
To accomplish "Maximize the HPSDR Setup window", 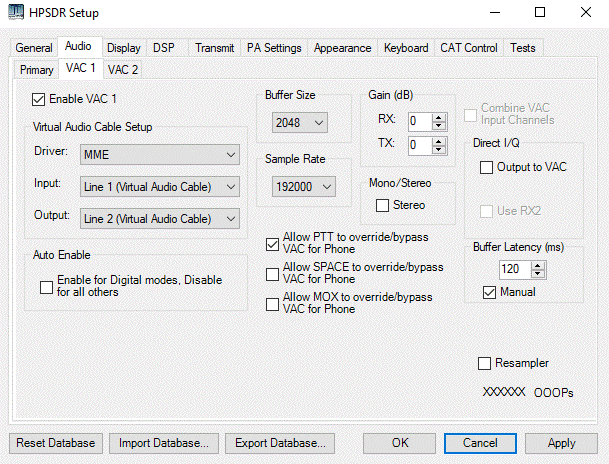I will tap(540, 12).
